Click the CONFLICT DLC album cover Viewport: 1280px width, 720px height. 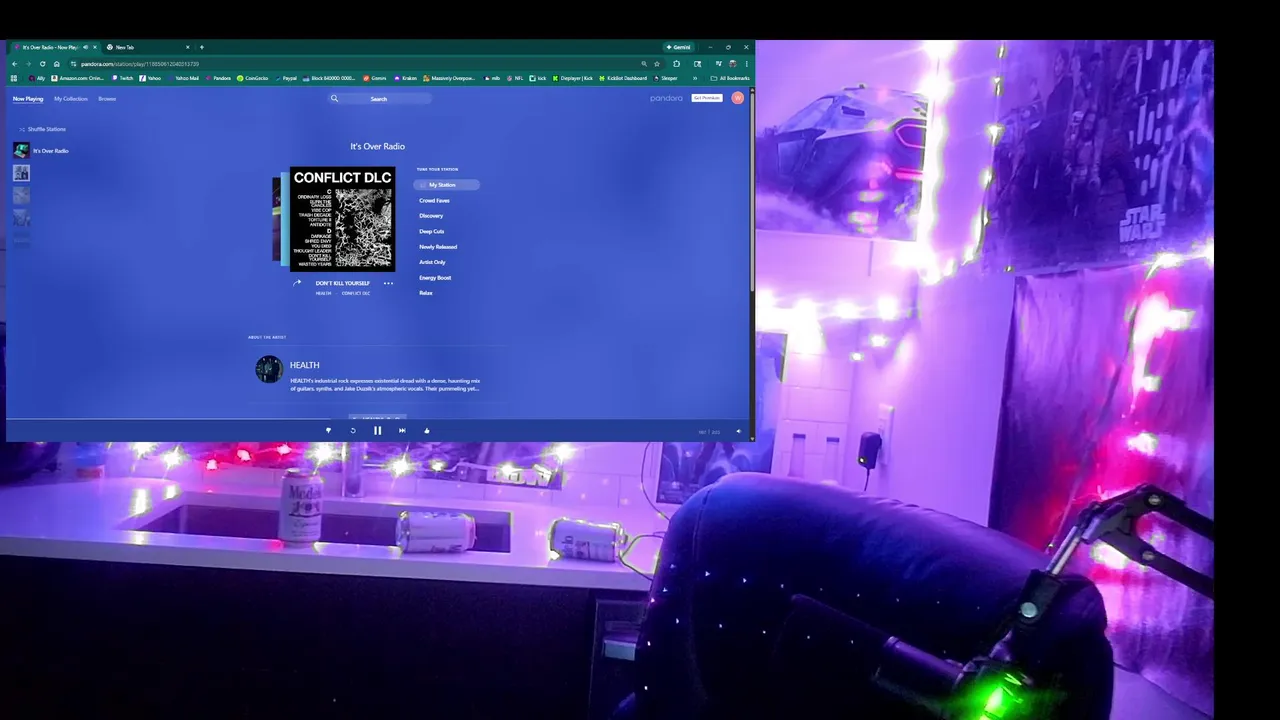coord(343,219)
